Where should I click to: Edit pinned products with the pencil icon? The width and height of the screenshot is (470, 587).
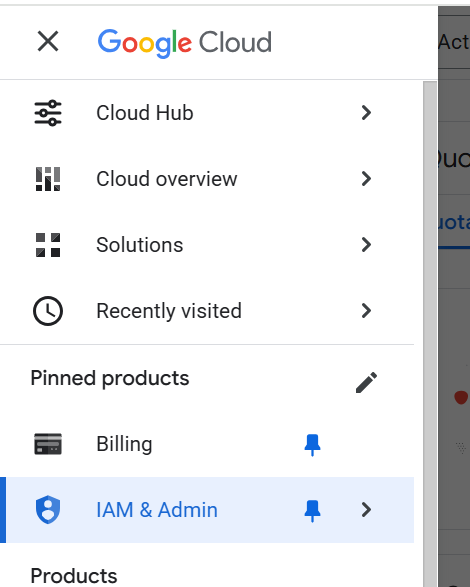(366, 382)
